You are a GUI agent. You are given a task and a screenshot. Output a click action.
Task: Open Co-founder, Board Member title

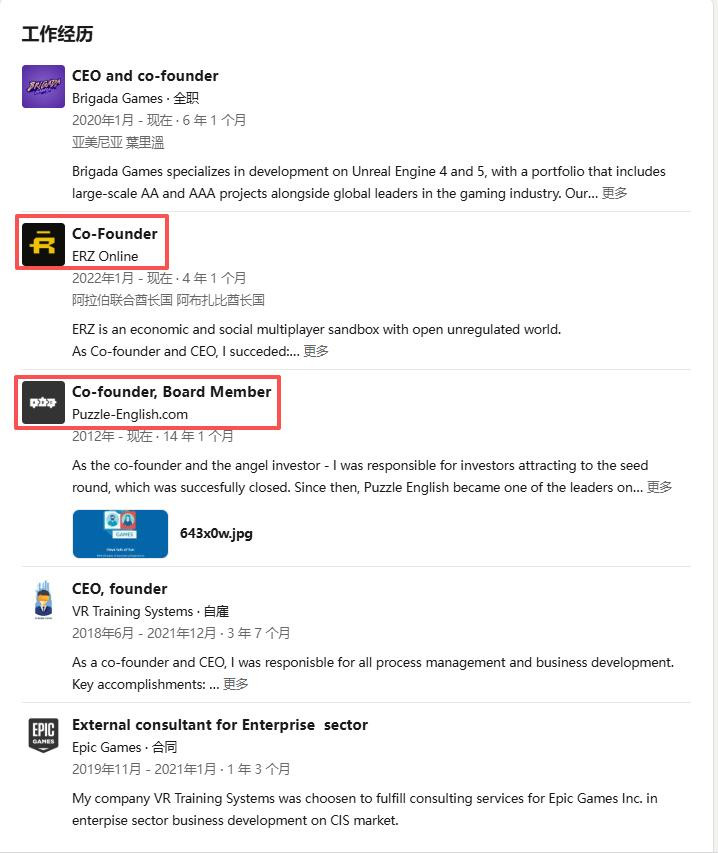coord(171,392)
